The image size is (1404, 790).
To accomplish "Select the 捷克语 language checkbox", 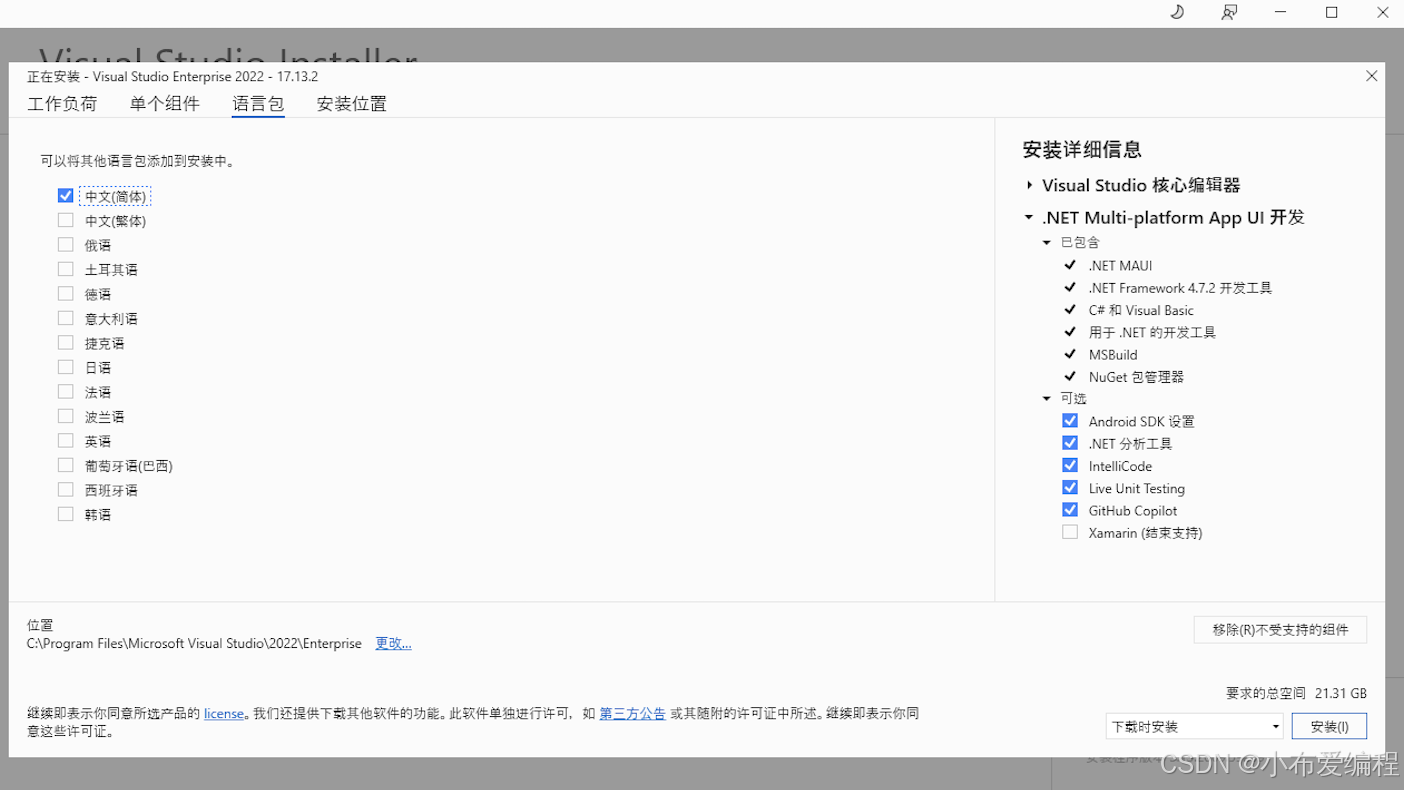I will tap(66, 343).
